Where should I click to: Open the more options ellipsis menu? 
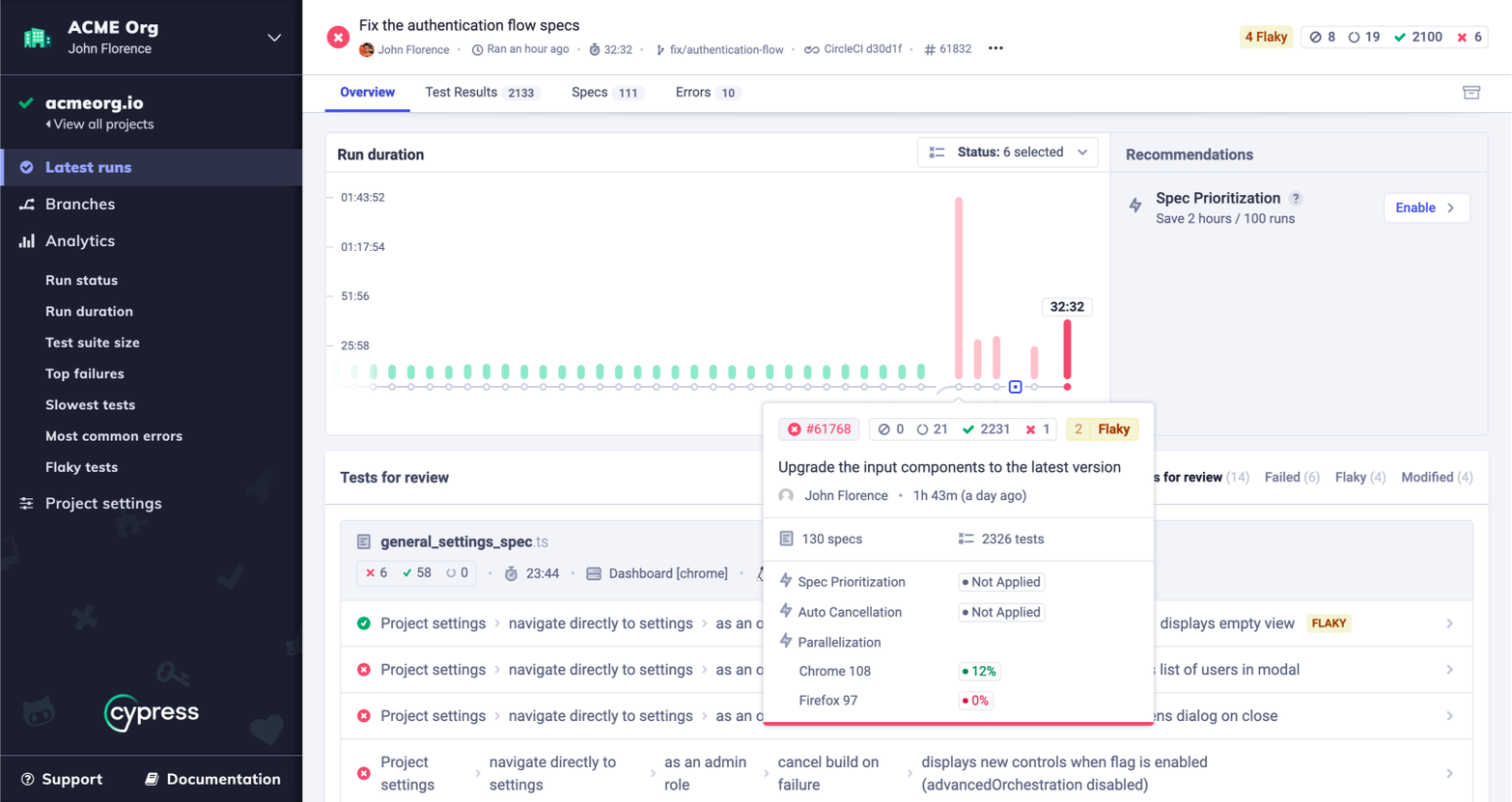tap(995, 48)
